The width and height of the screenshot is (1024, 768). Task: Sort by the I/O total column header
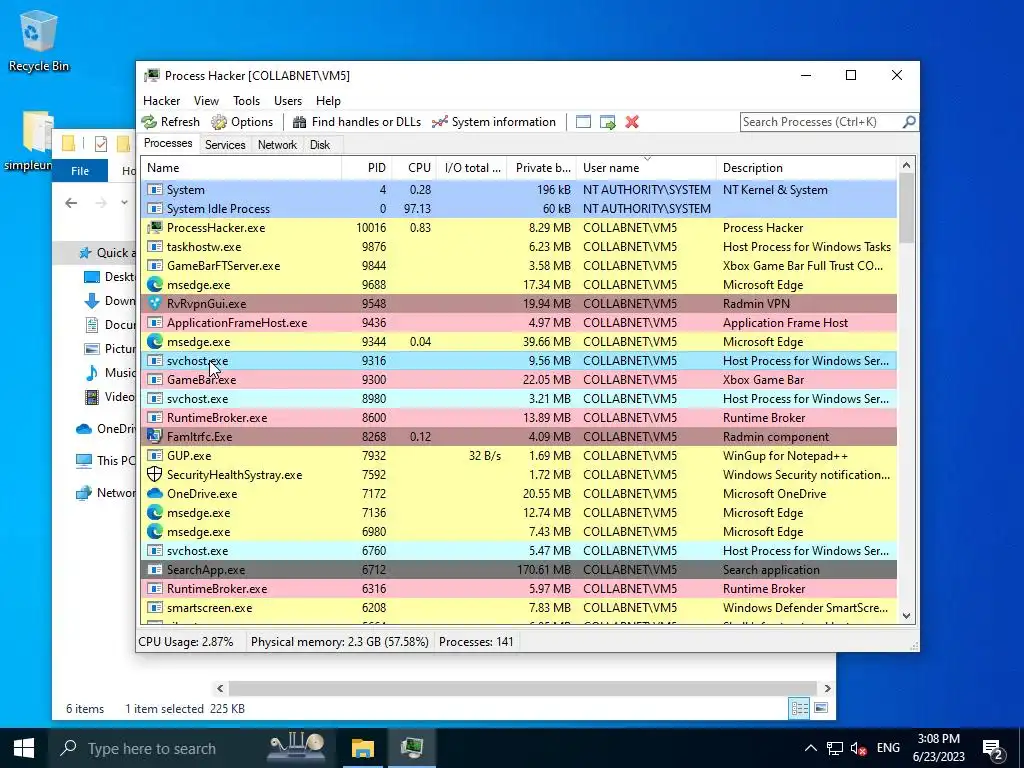tap(472, 168)
